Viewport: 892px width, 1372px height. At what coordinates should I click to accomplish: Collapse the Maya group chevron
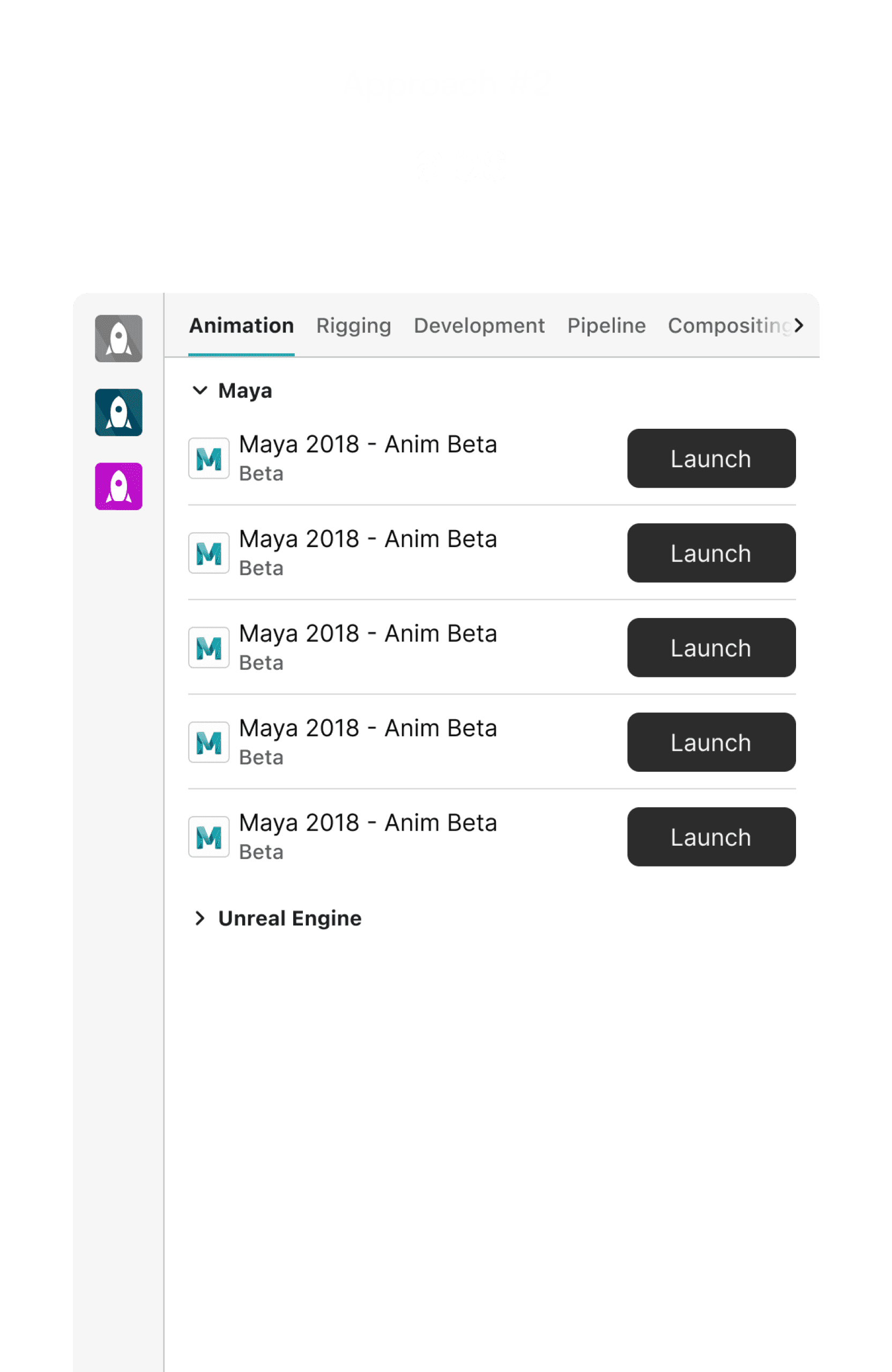point(199,390)
